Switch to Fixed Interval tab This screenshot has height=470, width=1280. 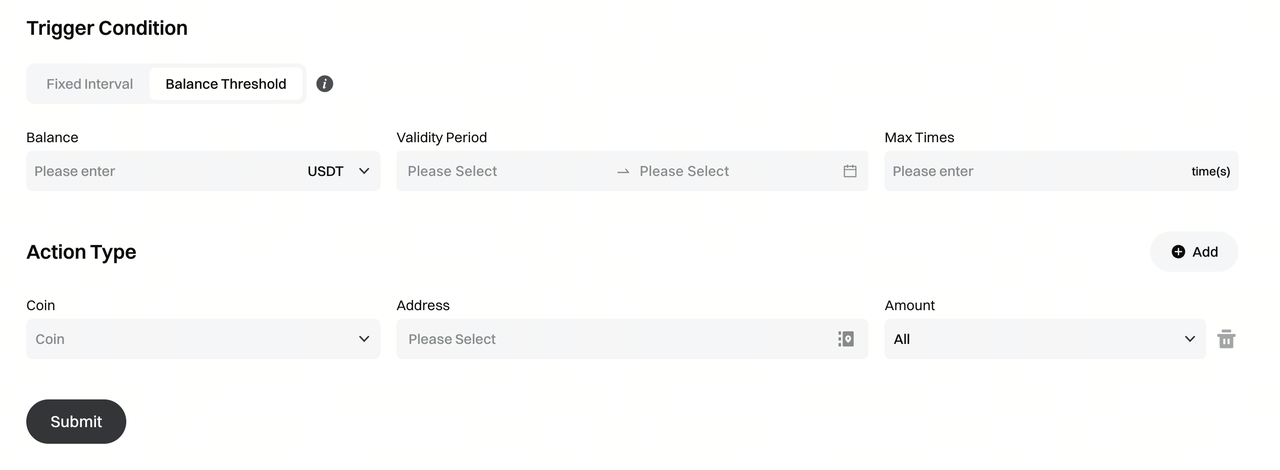[x=90, y=84]
